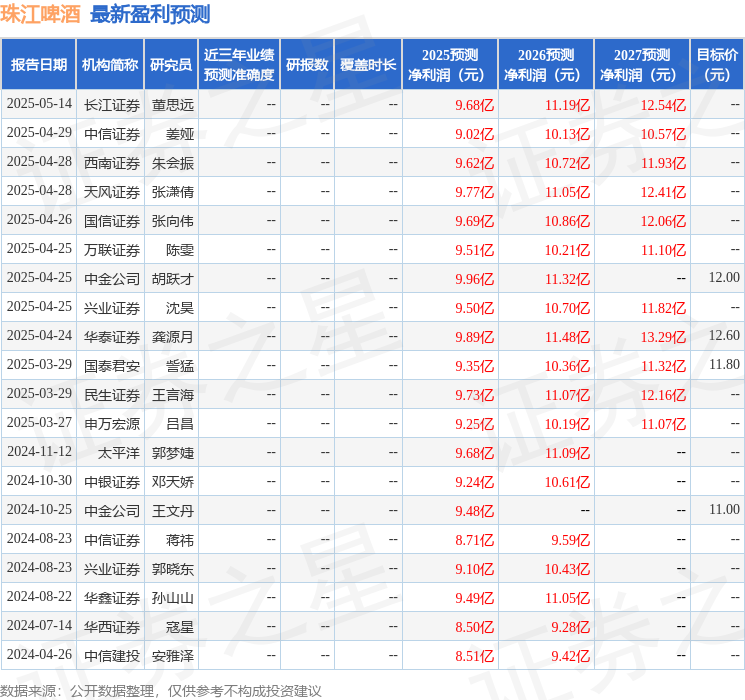Viewport: 745px width, 700px height.
Task: Click the 13.29亿 profit forecast value
Action: (x=663, y=336)
